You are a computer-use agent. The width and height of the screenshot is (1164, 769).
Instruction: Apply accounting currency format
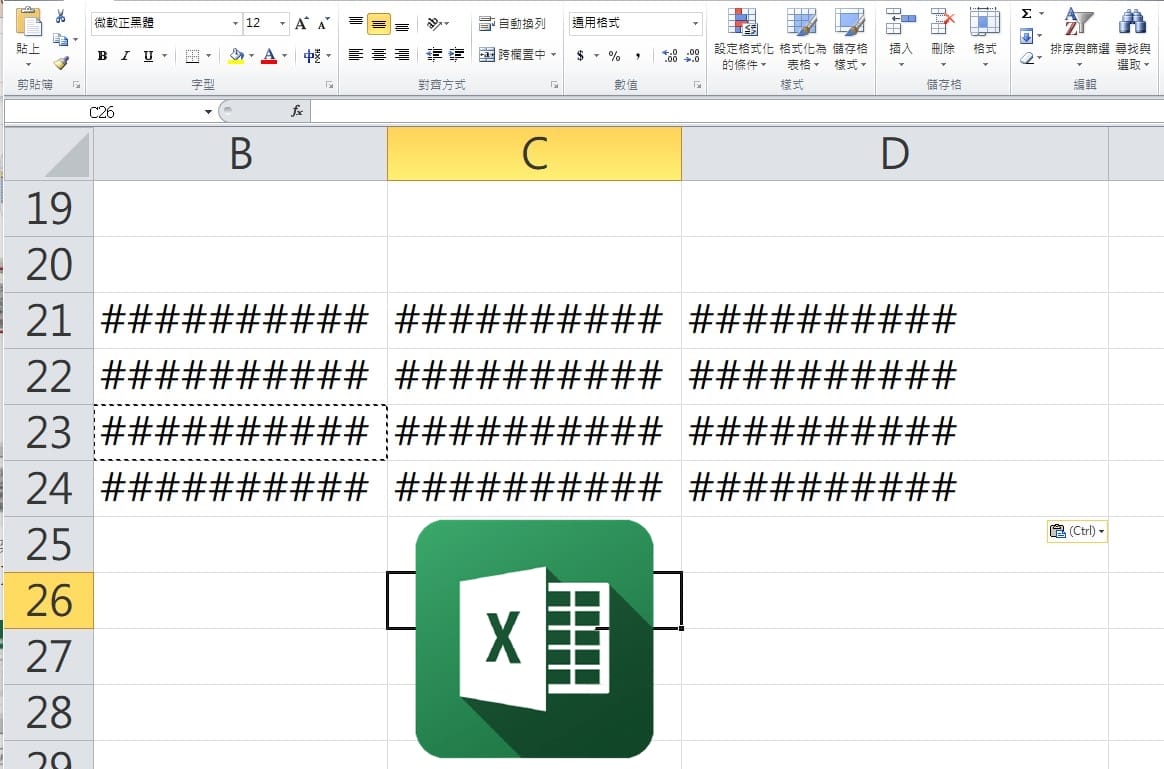580,56
